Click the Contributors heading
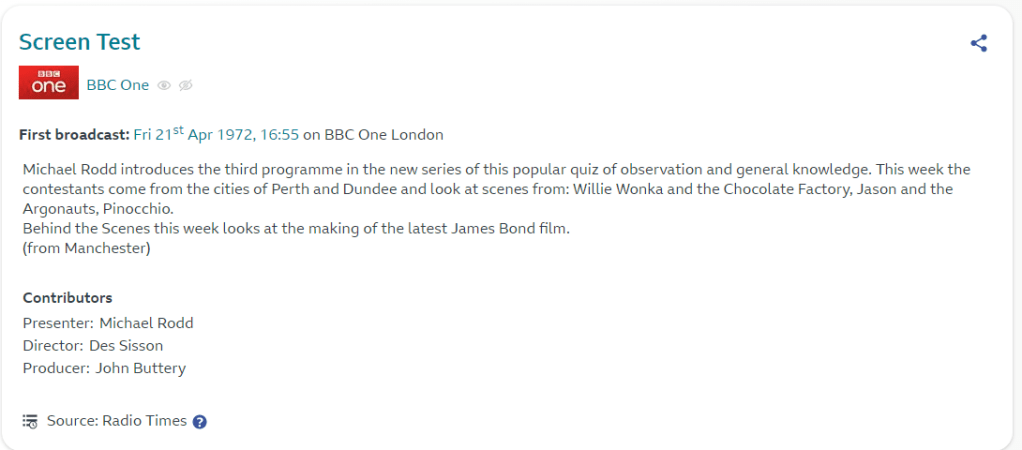 point(67,298)
